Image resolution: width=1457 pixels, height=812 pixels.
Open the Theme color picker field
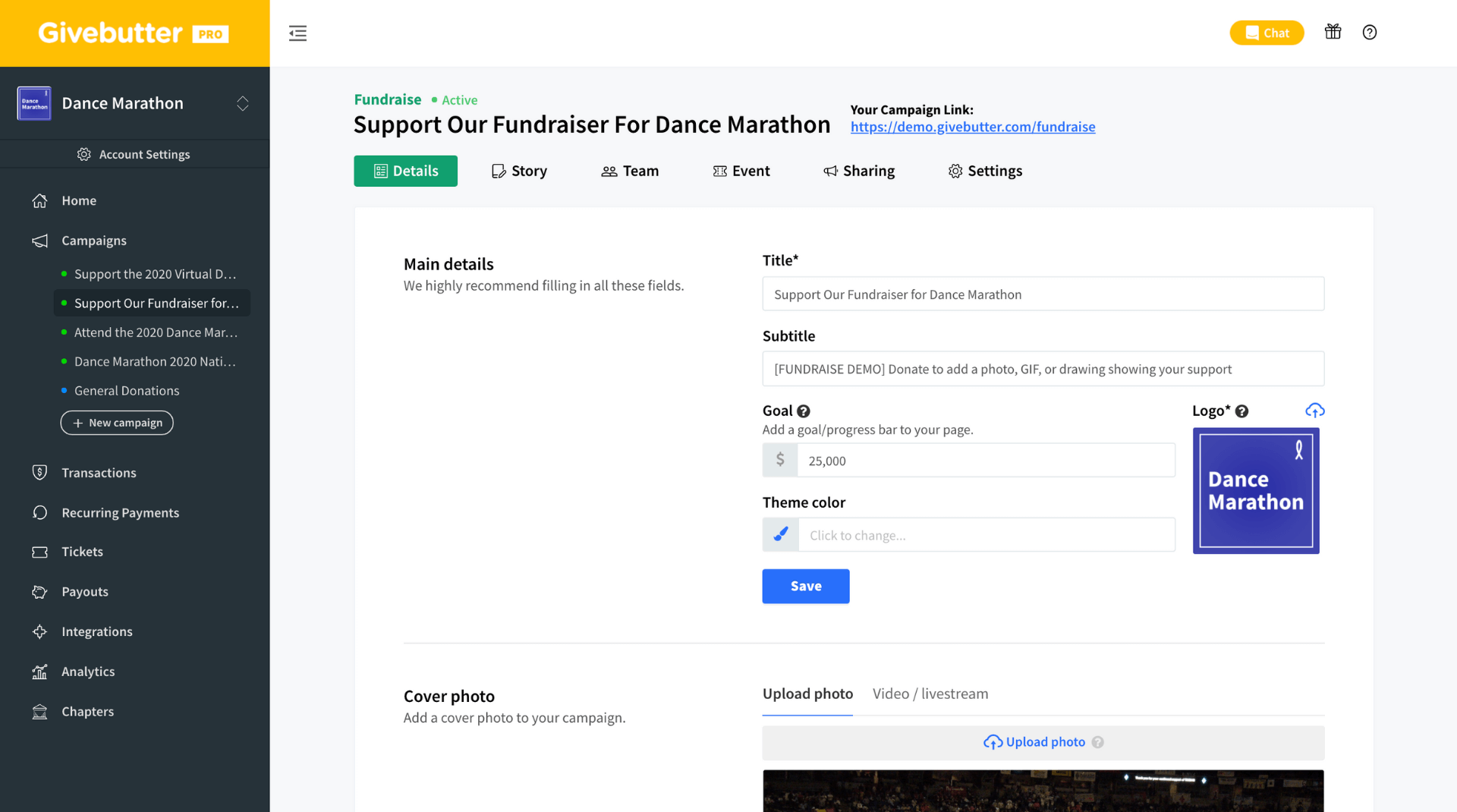point(987,535)
